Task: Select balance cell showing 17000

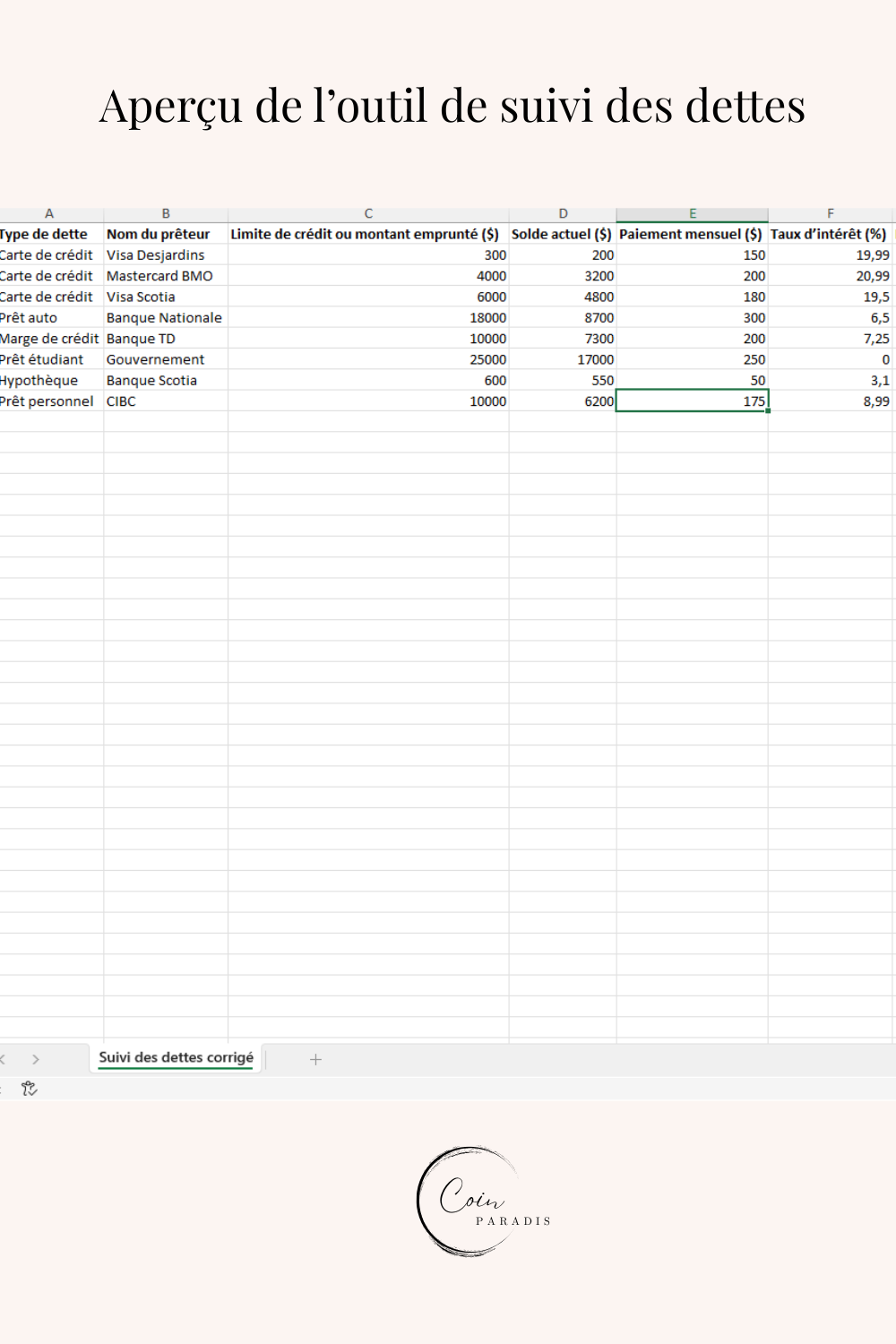Action: [563, 359]
